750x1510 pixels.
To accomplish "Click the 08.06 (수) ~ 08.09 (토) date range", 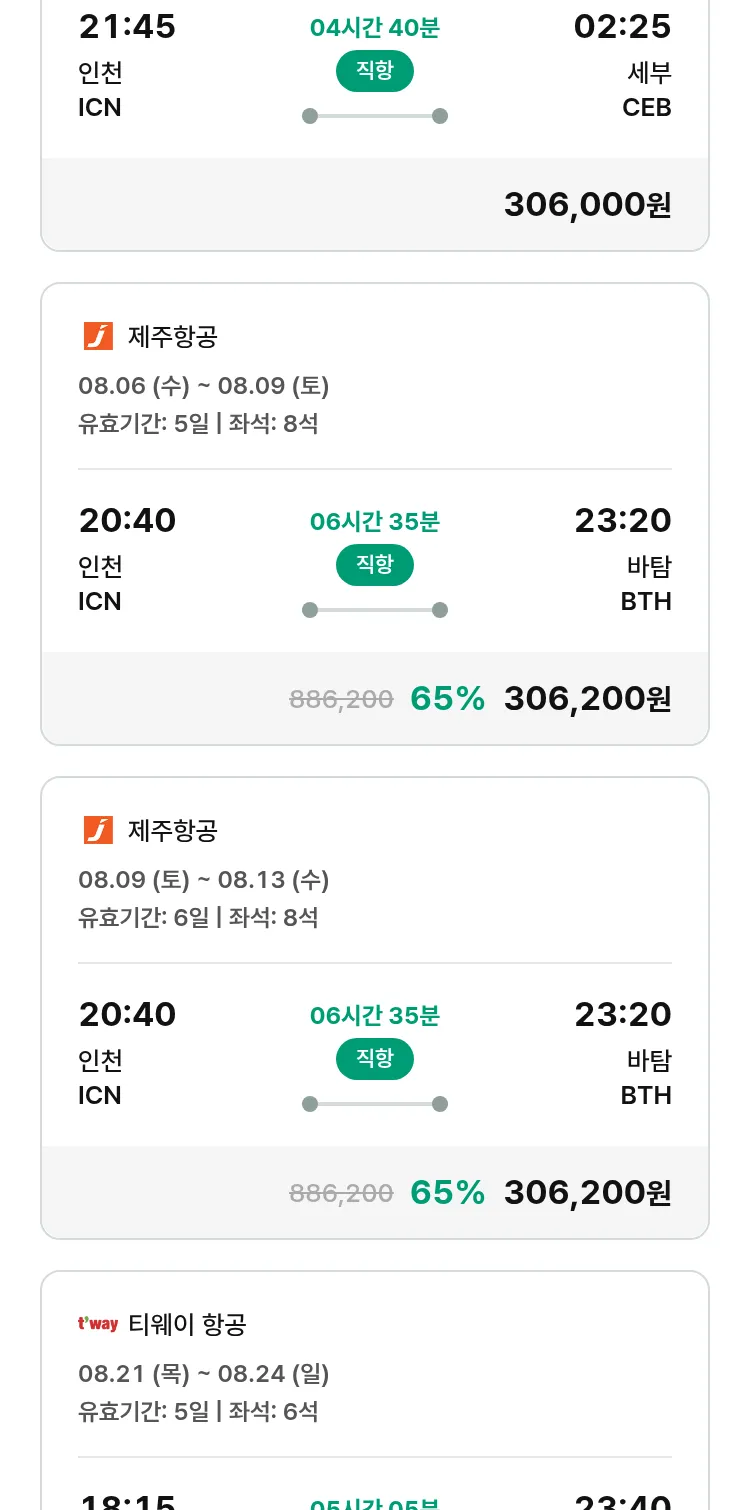I will (x=204, y=386).
